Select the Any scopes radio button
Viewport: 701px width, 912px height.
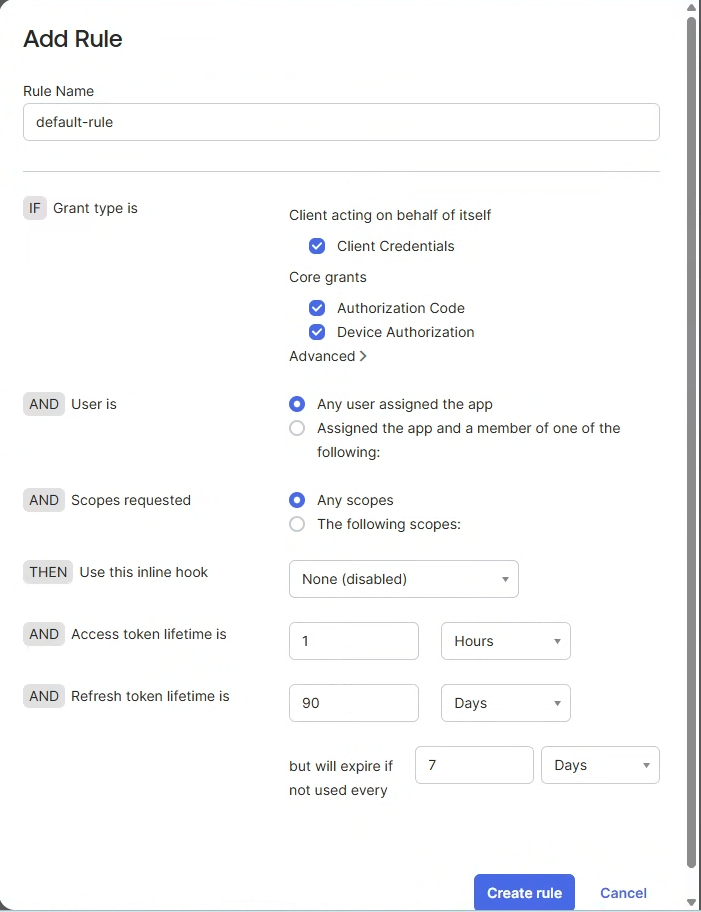pyautogui.click(x=297, y=500)
